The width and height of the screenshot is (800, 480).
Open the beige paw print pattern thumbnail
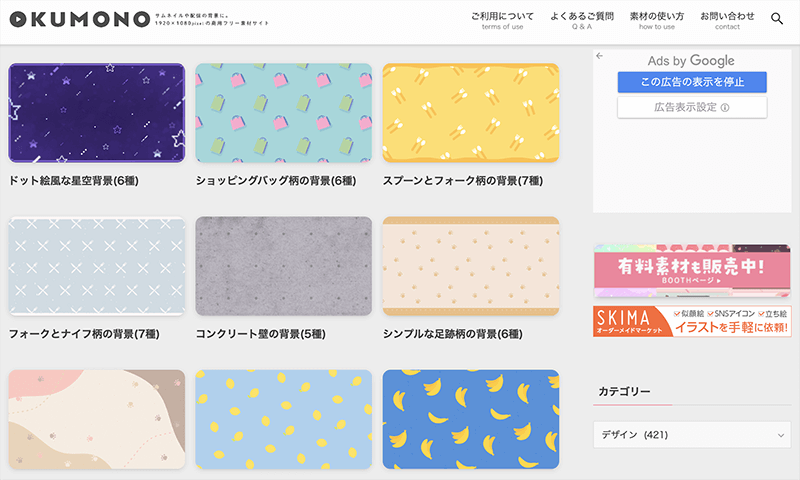(x=471, y=266)
